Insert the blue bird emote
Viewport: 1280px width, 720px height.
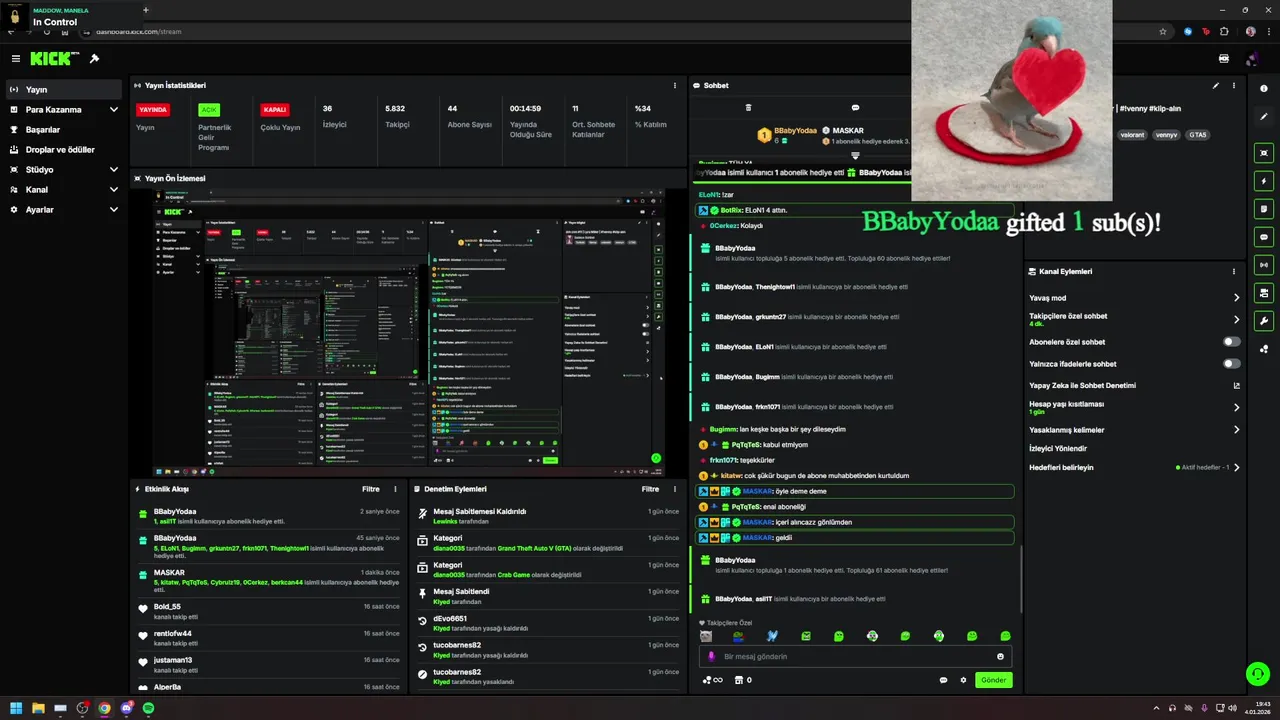click(x=772, y=636)
